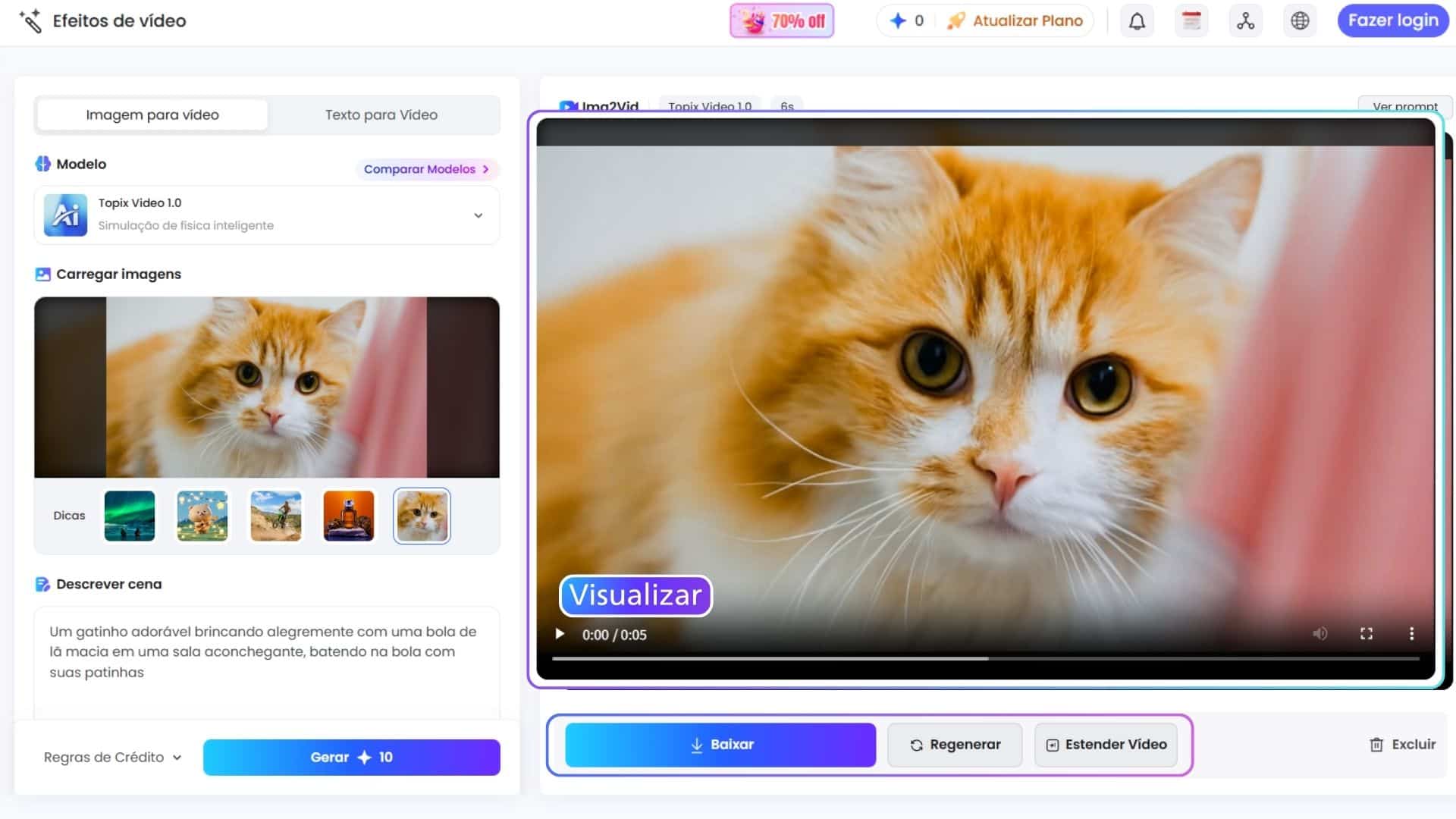Mute the video player volume
The height and width of the screenshot is (819, 1456).
[x=1321, y=634]
